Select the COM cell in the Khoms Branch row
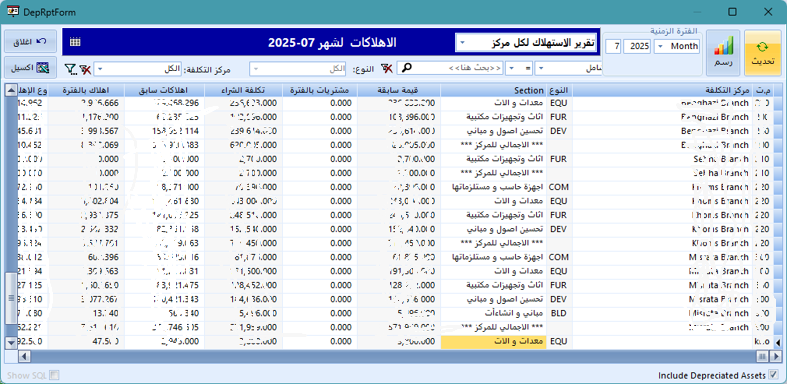 pyautogui.click(x=560, y=187)
